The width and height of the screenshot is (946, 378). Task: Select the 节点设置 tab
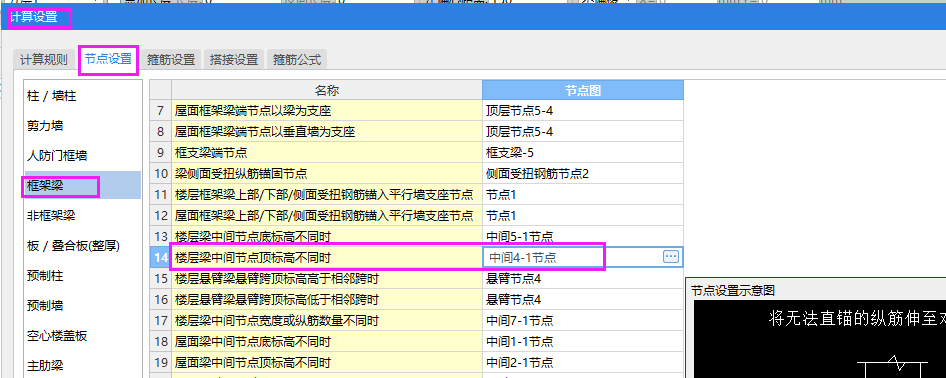108,60
